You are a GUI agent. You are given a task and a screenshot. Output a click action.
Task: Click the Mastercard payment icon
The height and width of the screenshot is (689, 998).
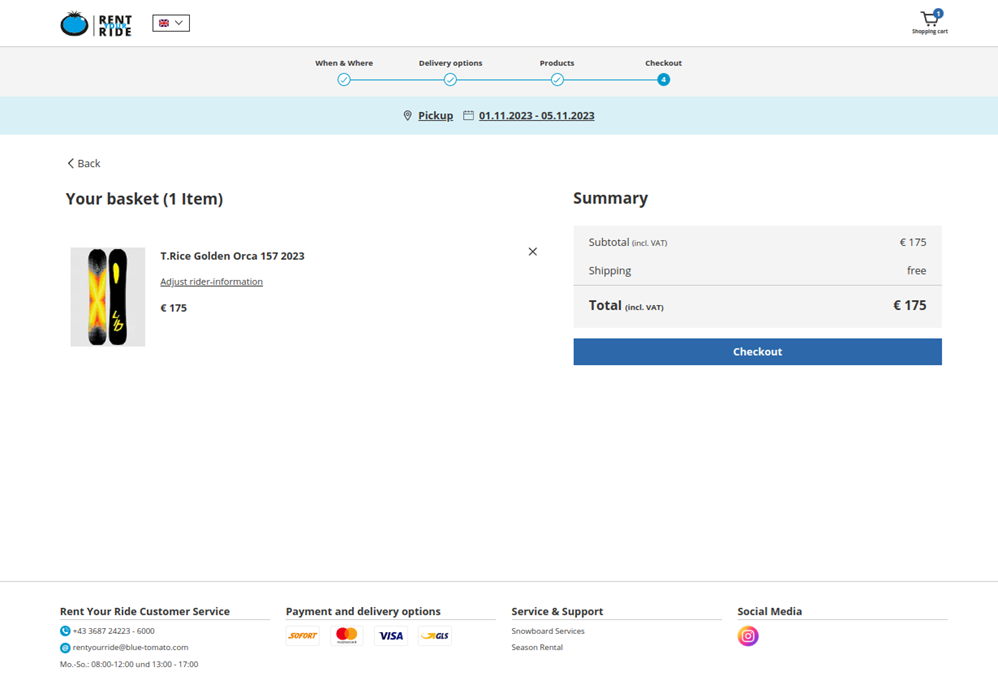pyautogui.click(x=346, y=635)
